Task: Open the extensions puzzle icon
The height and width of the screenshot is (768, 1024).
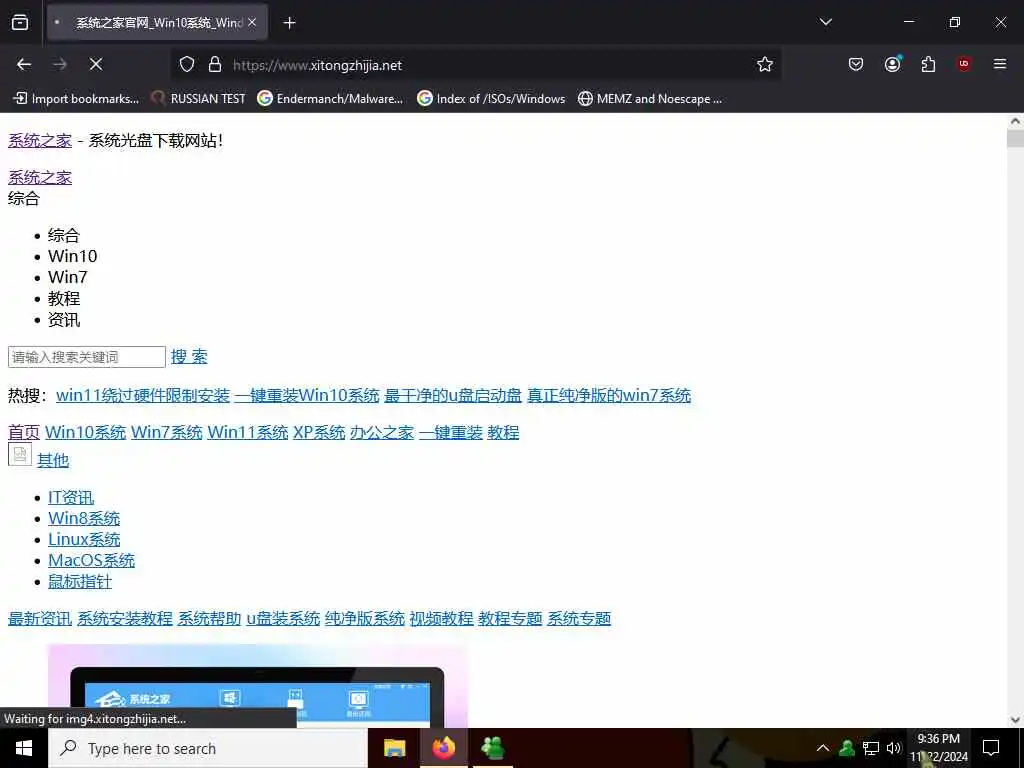Action: tap(928, 64)
